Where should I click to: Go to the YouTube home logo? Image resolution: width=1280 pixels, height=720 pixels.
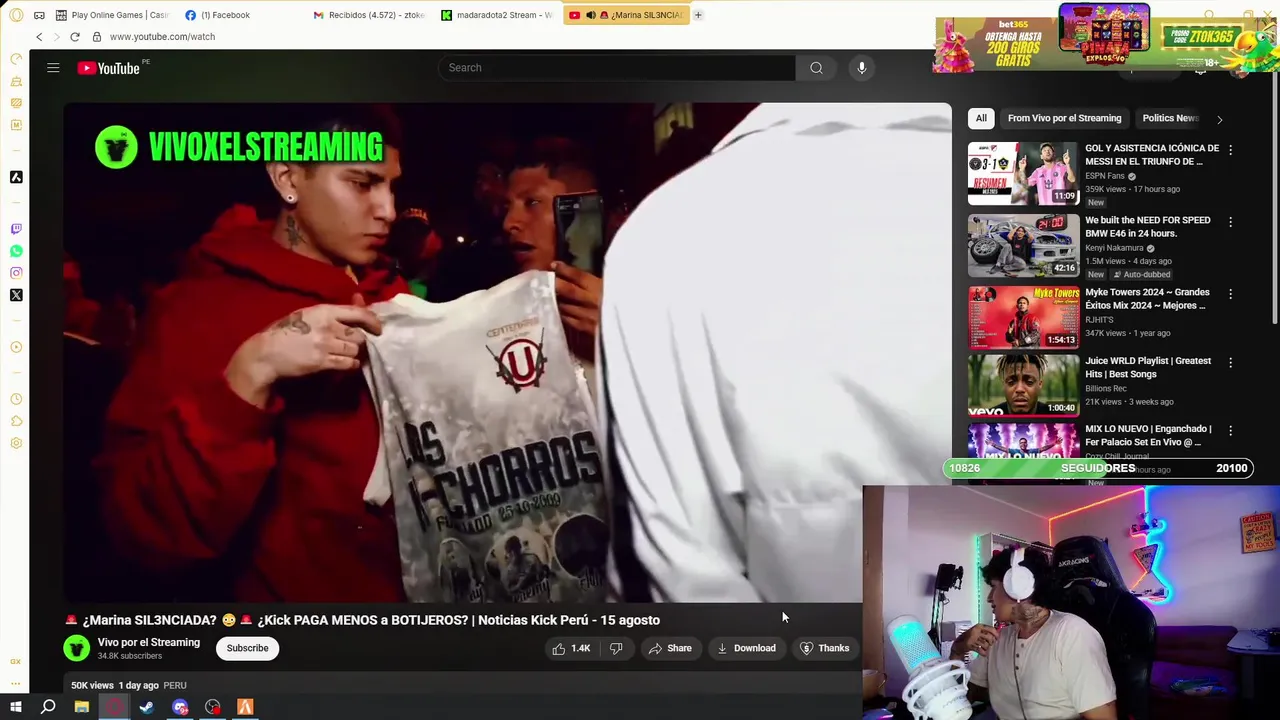109,68
